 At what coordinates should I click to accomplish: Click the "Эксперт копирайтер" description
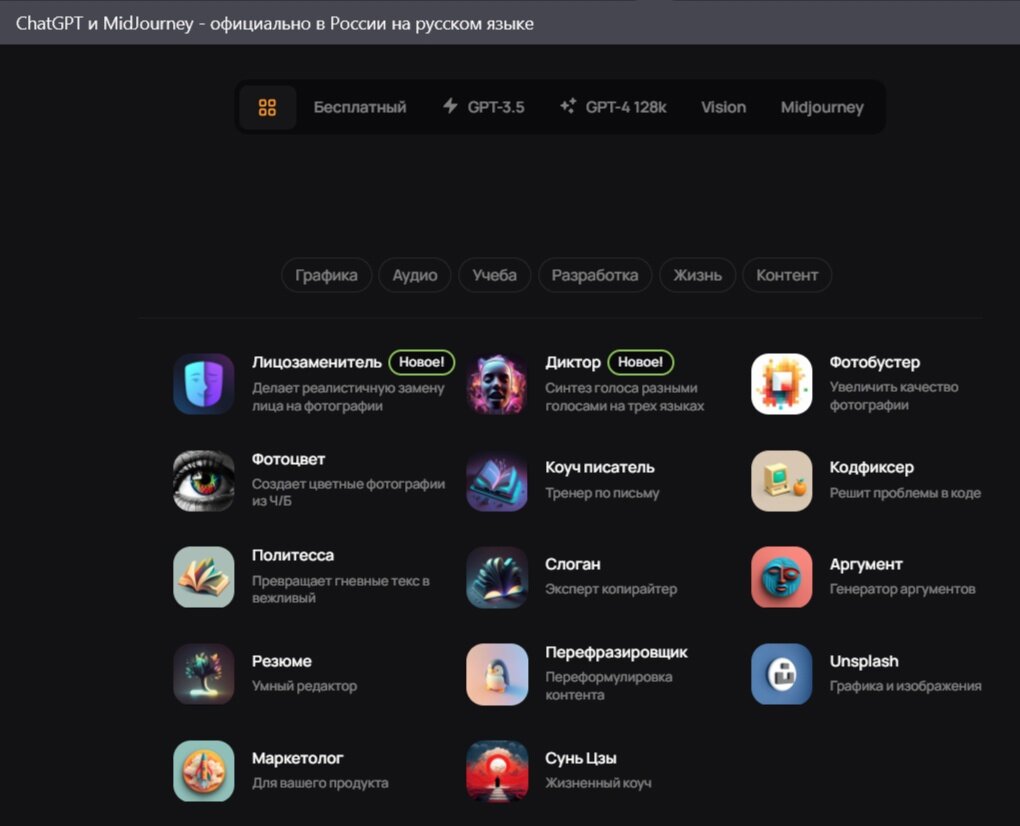[611, 589]
